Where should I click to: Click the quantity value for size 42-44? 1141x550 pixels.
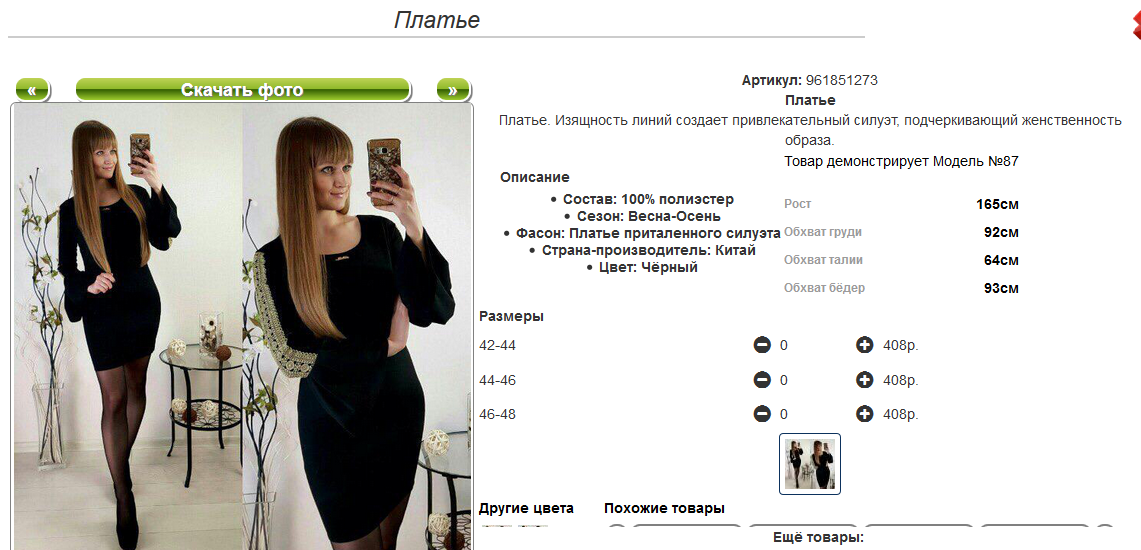pyautogui.click(x=784, y=345)
